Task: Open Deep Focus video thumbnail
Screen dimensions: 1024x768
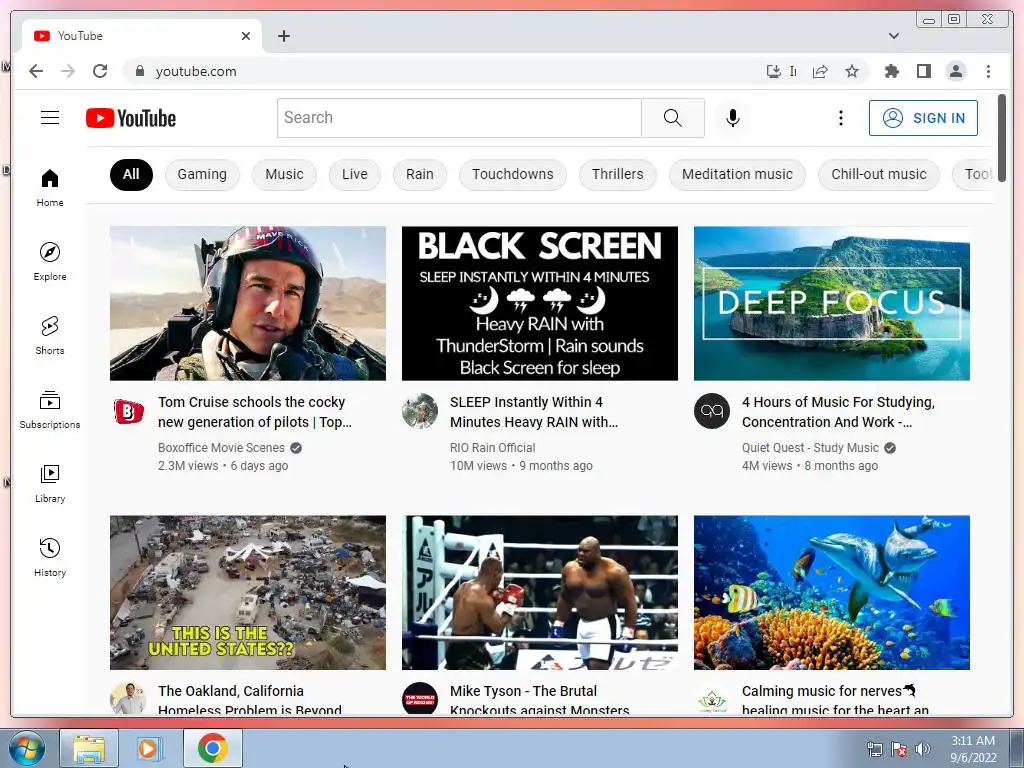Action: (x=831, y=303)
